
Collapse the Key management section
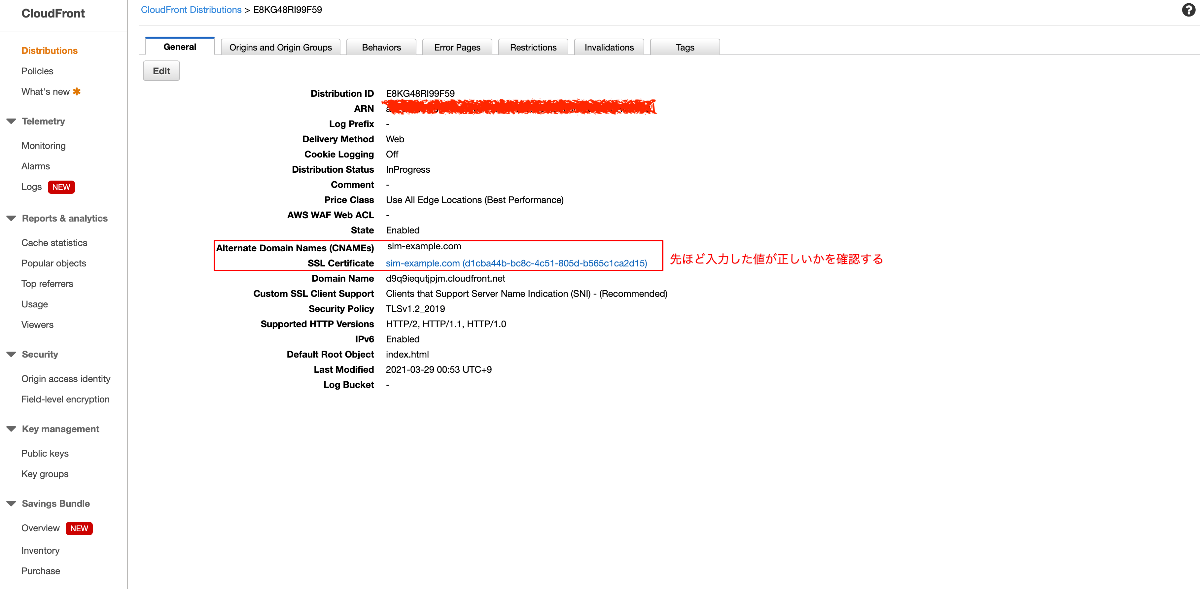point(11,429)
